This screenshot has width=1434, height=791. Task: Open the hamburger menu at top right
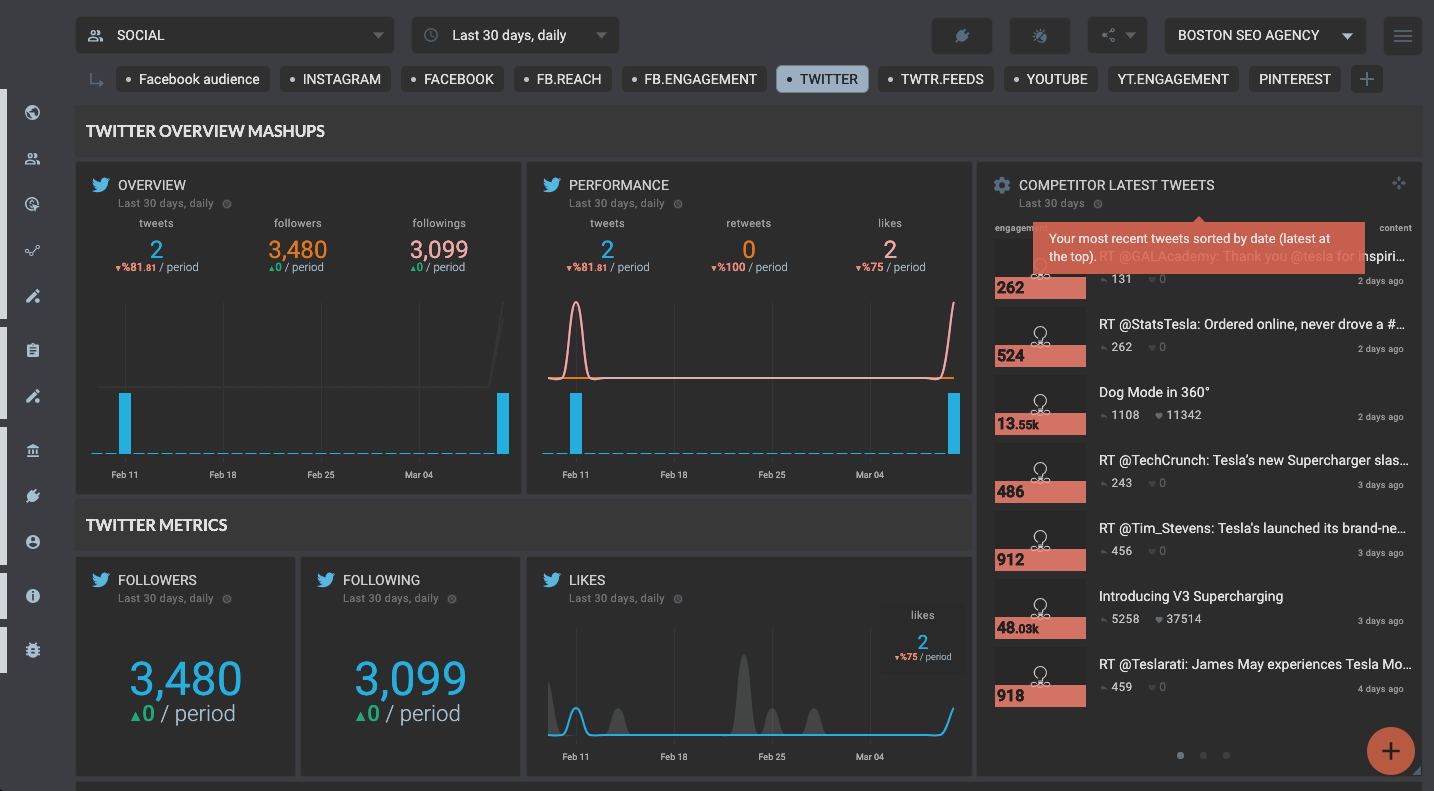coord(1403,35)
